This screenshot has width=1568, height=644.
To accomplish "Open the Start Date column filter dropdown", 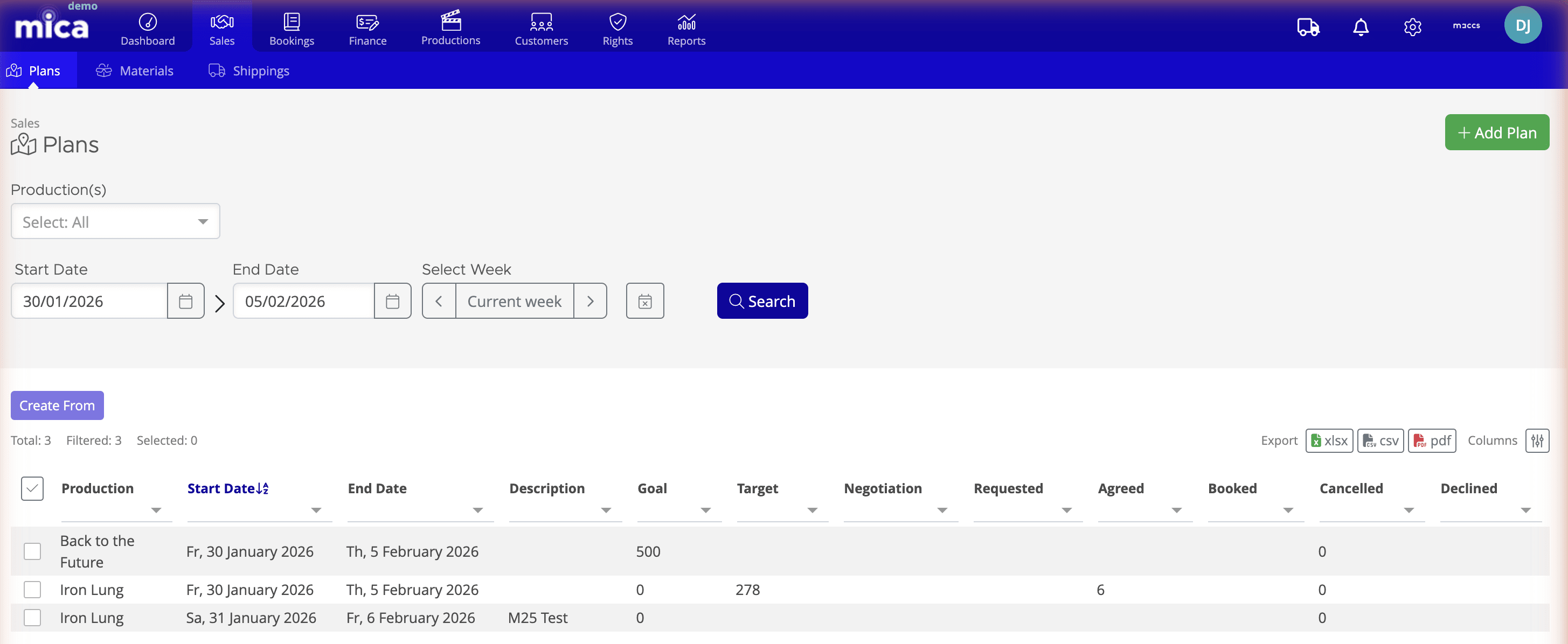I will coord(316,510).
